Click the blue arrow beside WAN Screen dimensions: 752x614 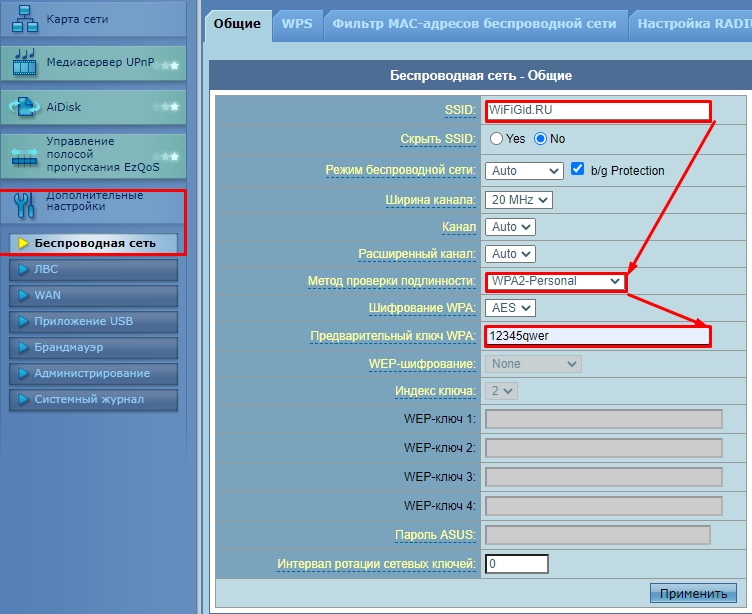click(x=23, y=295)
